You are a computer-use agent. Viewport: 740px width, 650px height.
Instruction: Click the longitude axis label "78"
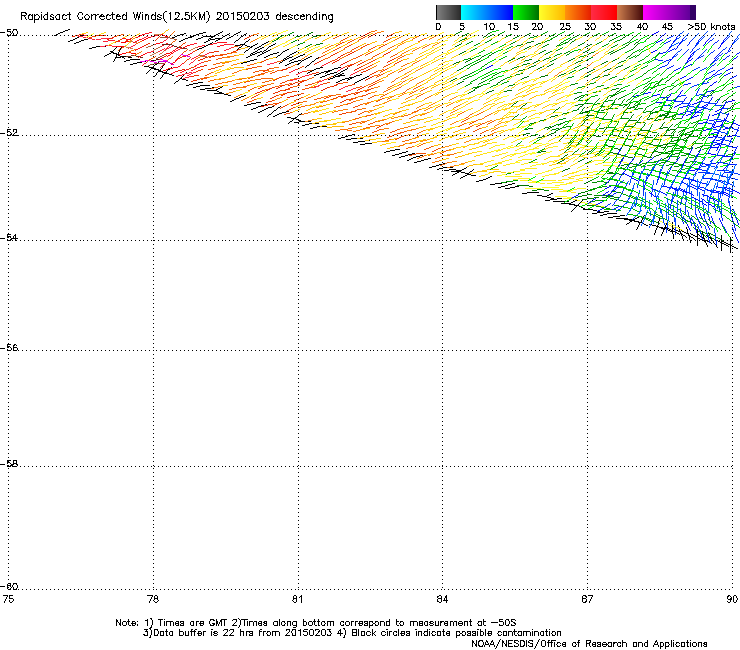(153, 599)
